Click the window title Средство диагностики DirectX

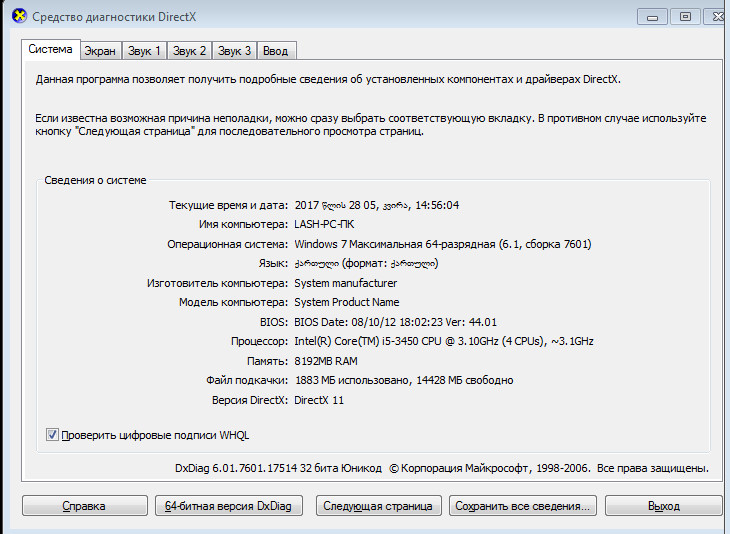114,17
